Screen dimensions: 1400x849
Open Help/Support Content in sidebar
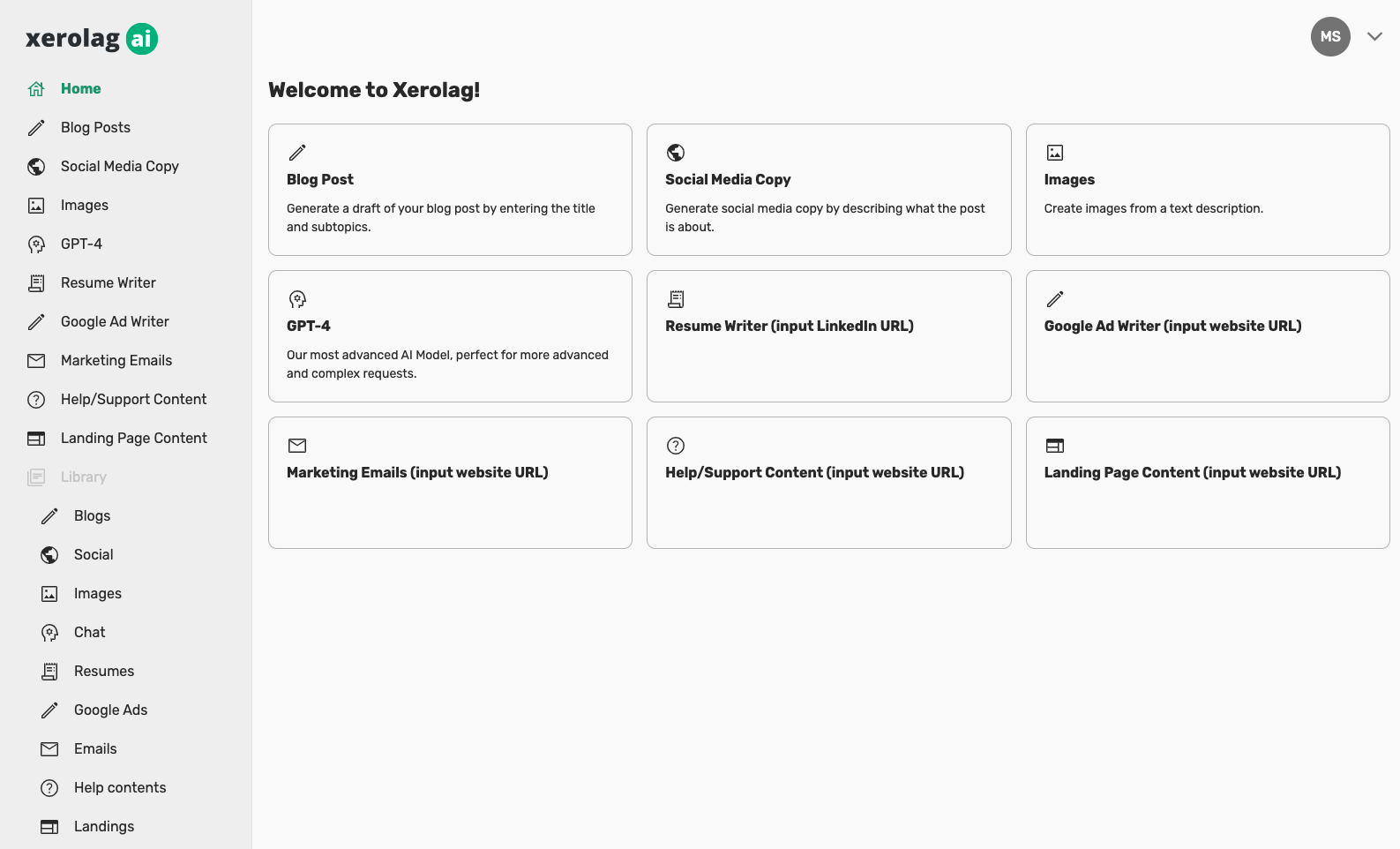(133, 400)
